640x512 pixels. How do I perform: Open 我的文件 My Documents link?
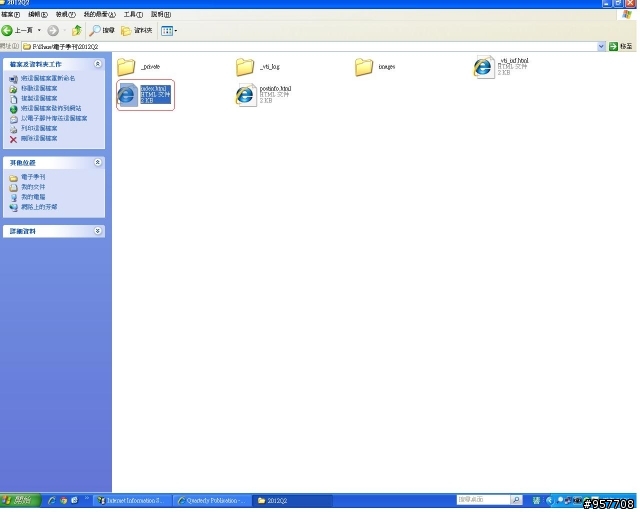click(33, 187)
